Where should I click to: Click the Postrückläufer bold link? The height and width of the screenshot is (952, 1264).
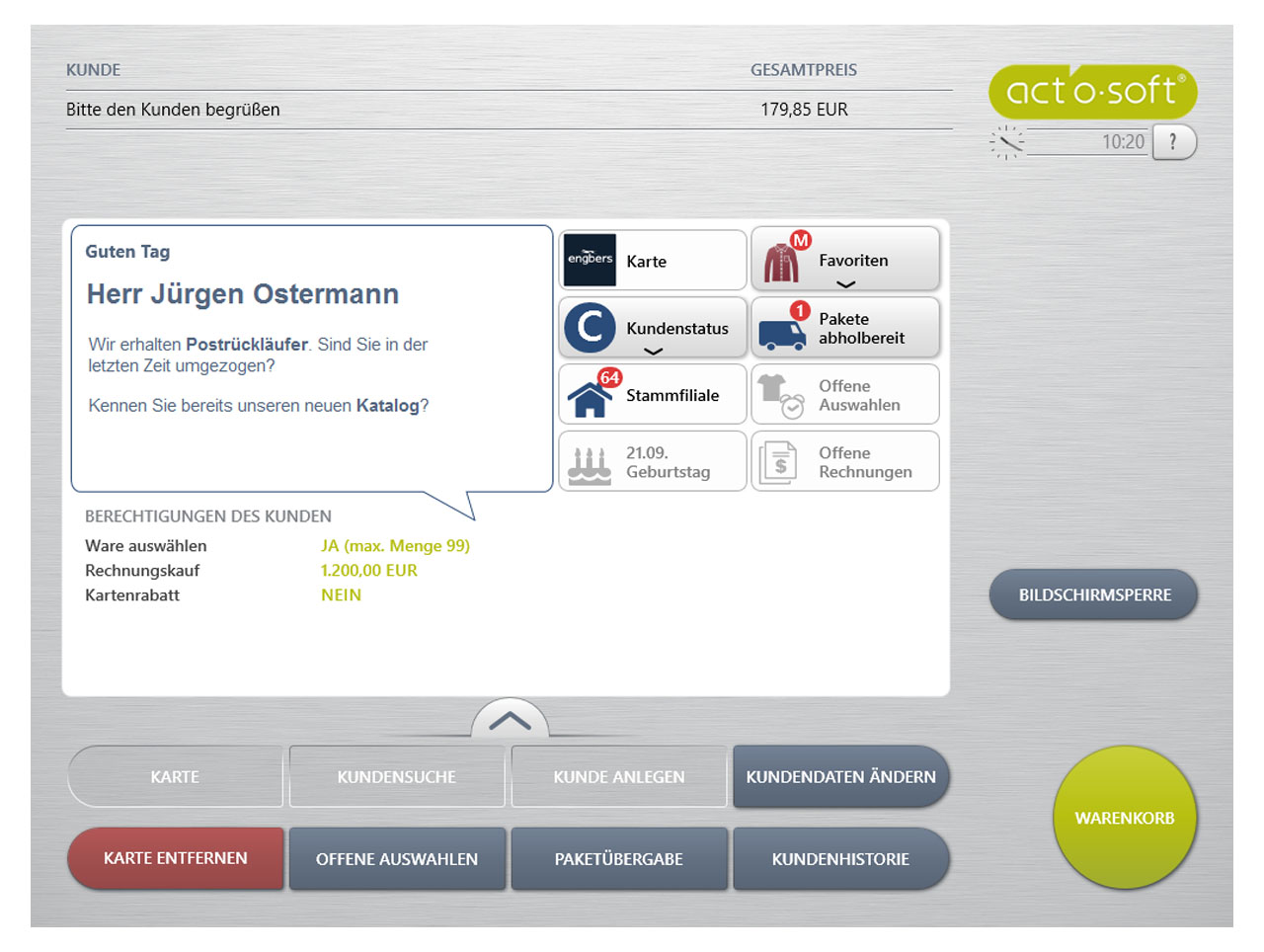[x=247, y=345]
